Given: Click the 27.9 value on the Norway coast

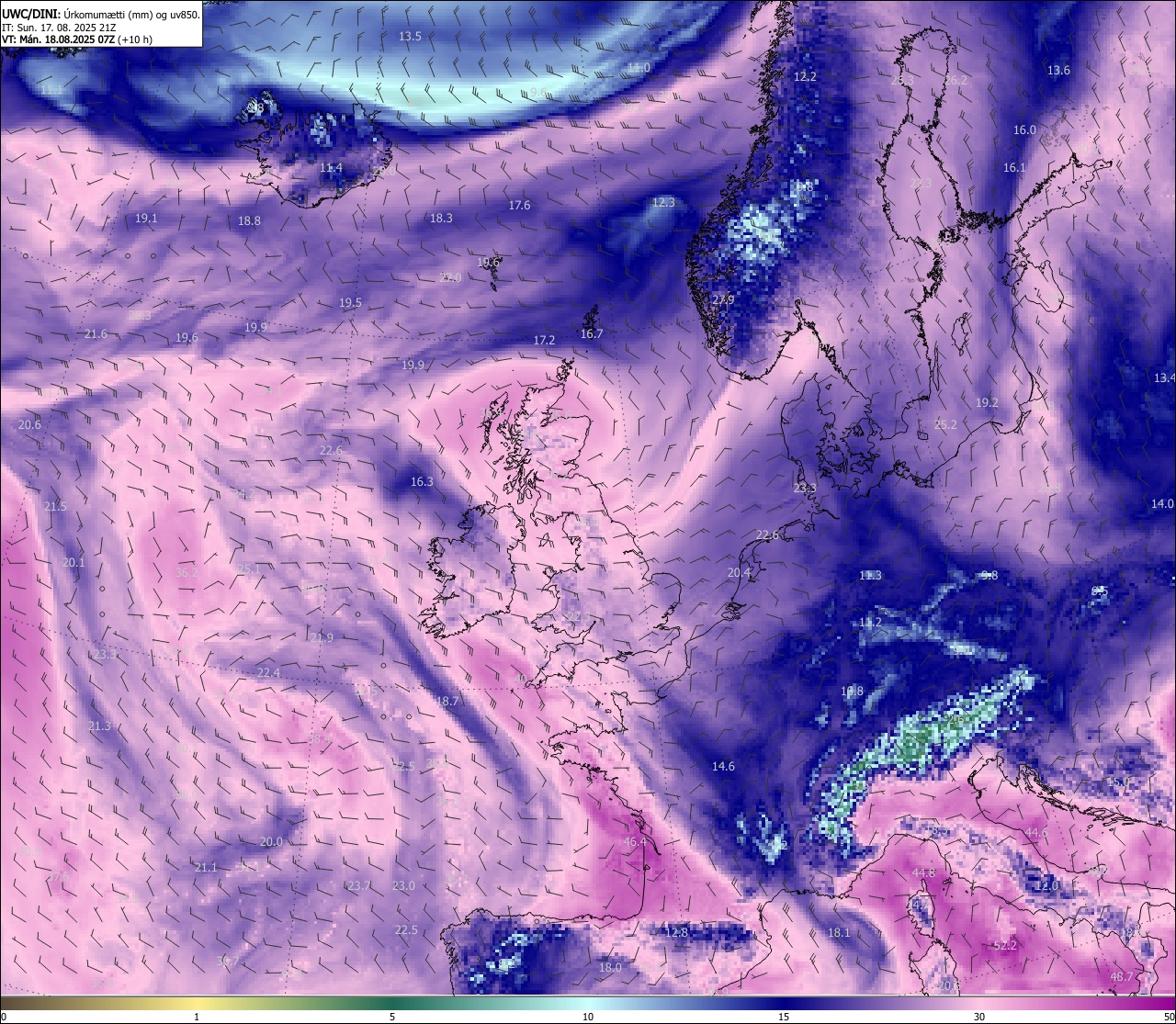Looking at the screenshot, I should [x=723, y=299].
